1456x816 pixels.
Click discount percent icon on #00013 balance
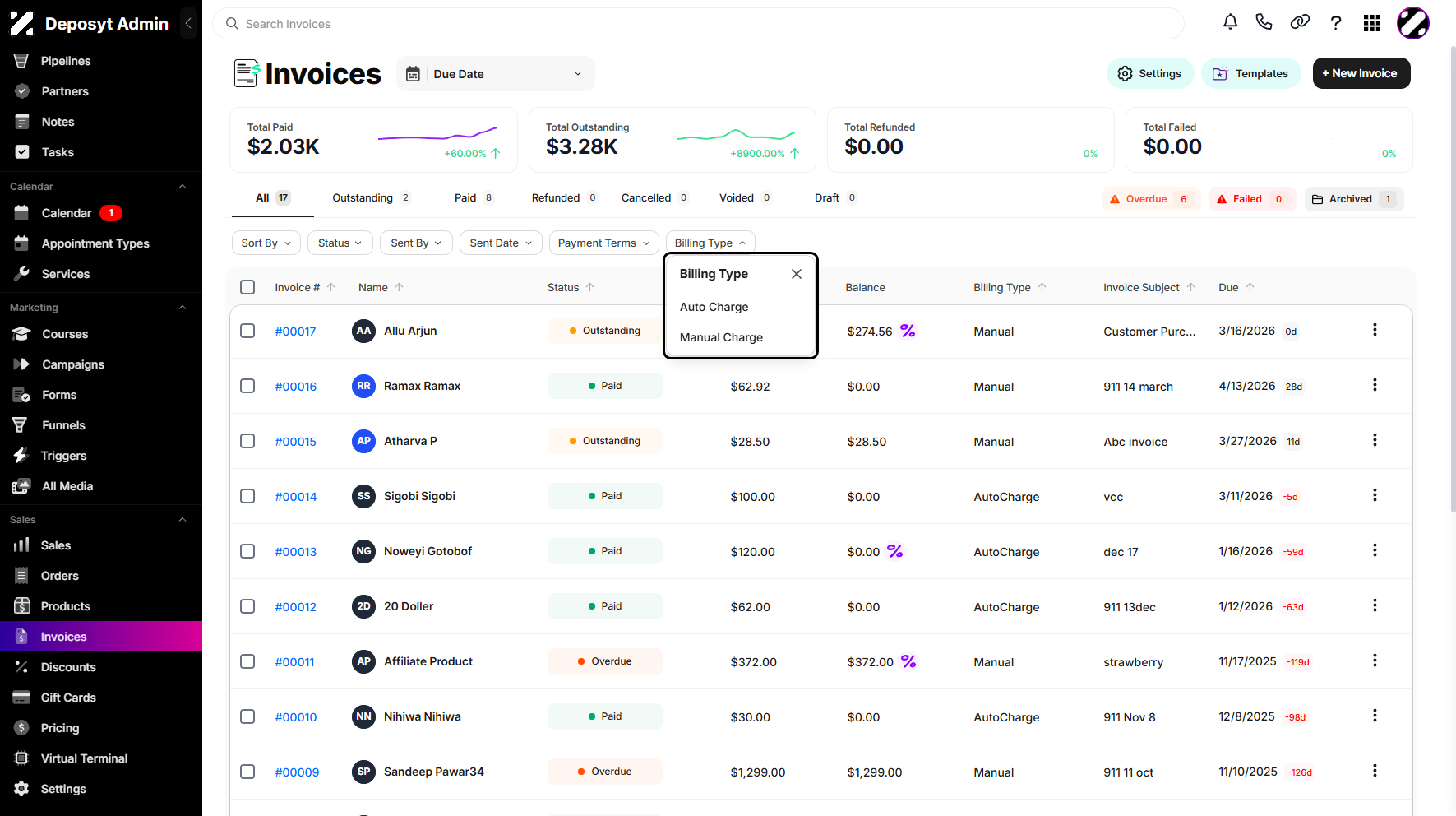point(895,551)
